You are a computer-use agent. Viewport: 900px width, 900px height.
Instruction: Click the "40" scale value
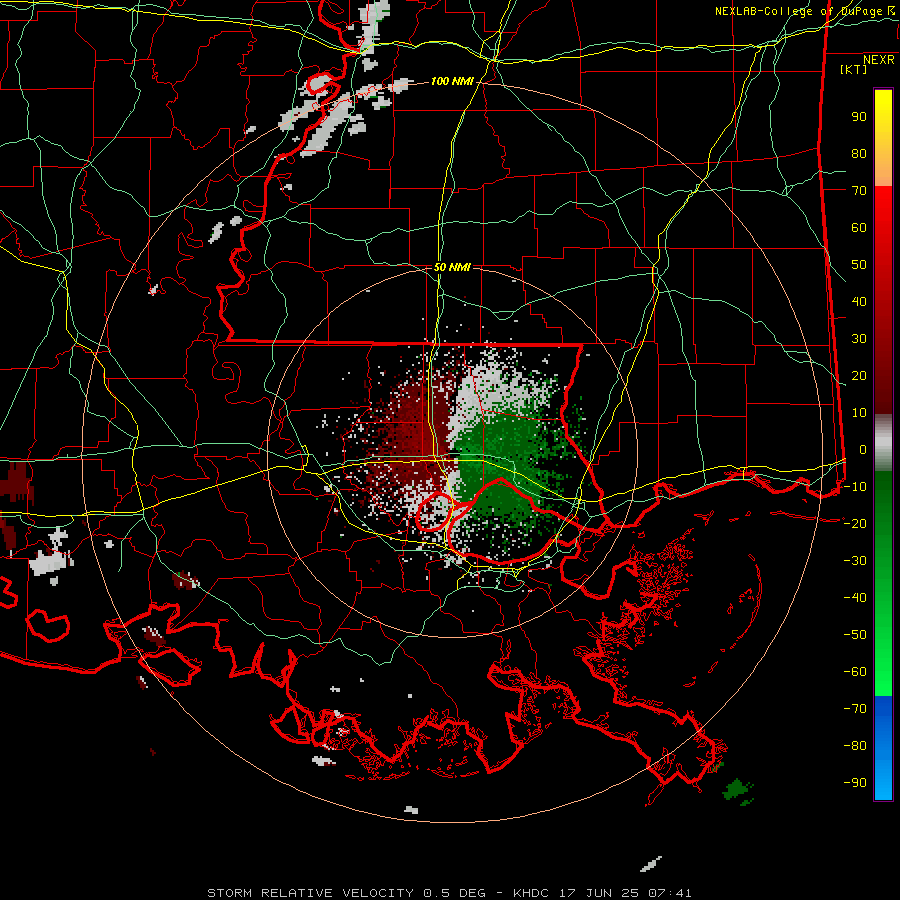point(859,302)
